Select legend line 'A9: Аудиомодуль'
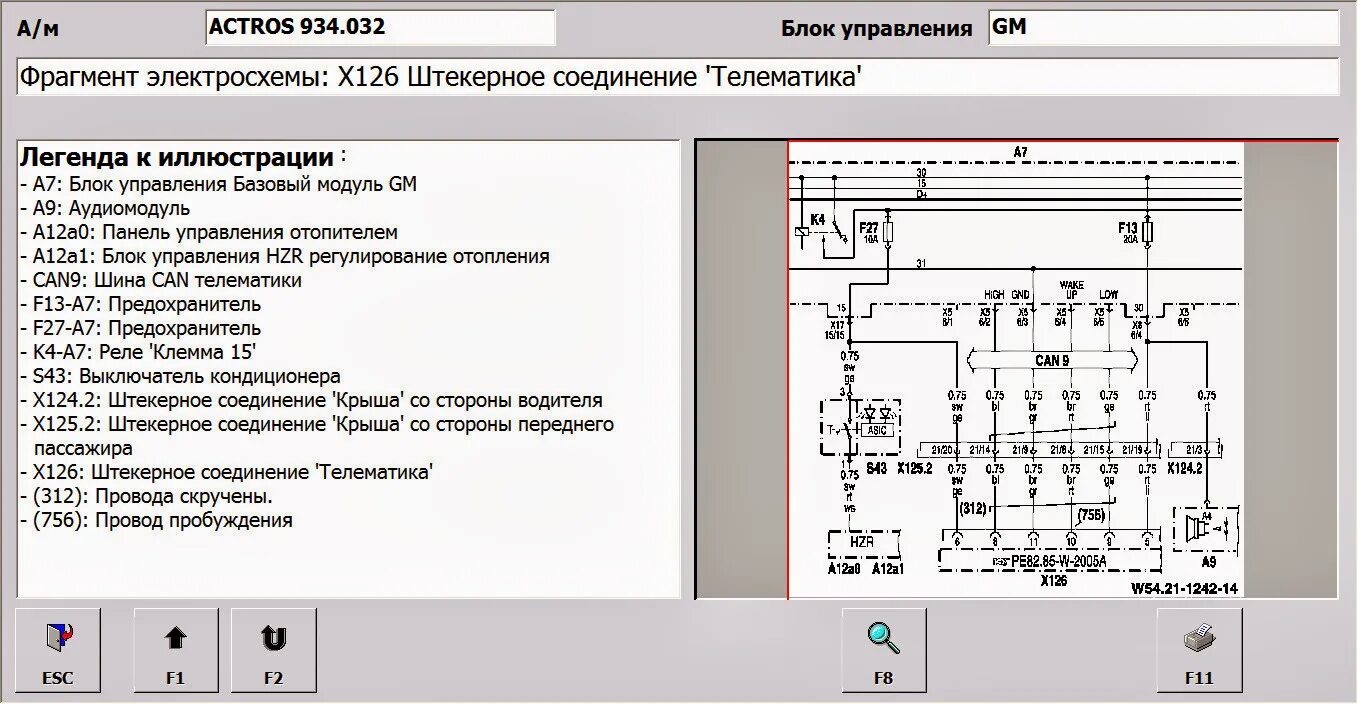The height and width of the screenshot is (704, 1358). click(104, 208)
